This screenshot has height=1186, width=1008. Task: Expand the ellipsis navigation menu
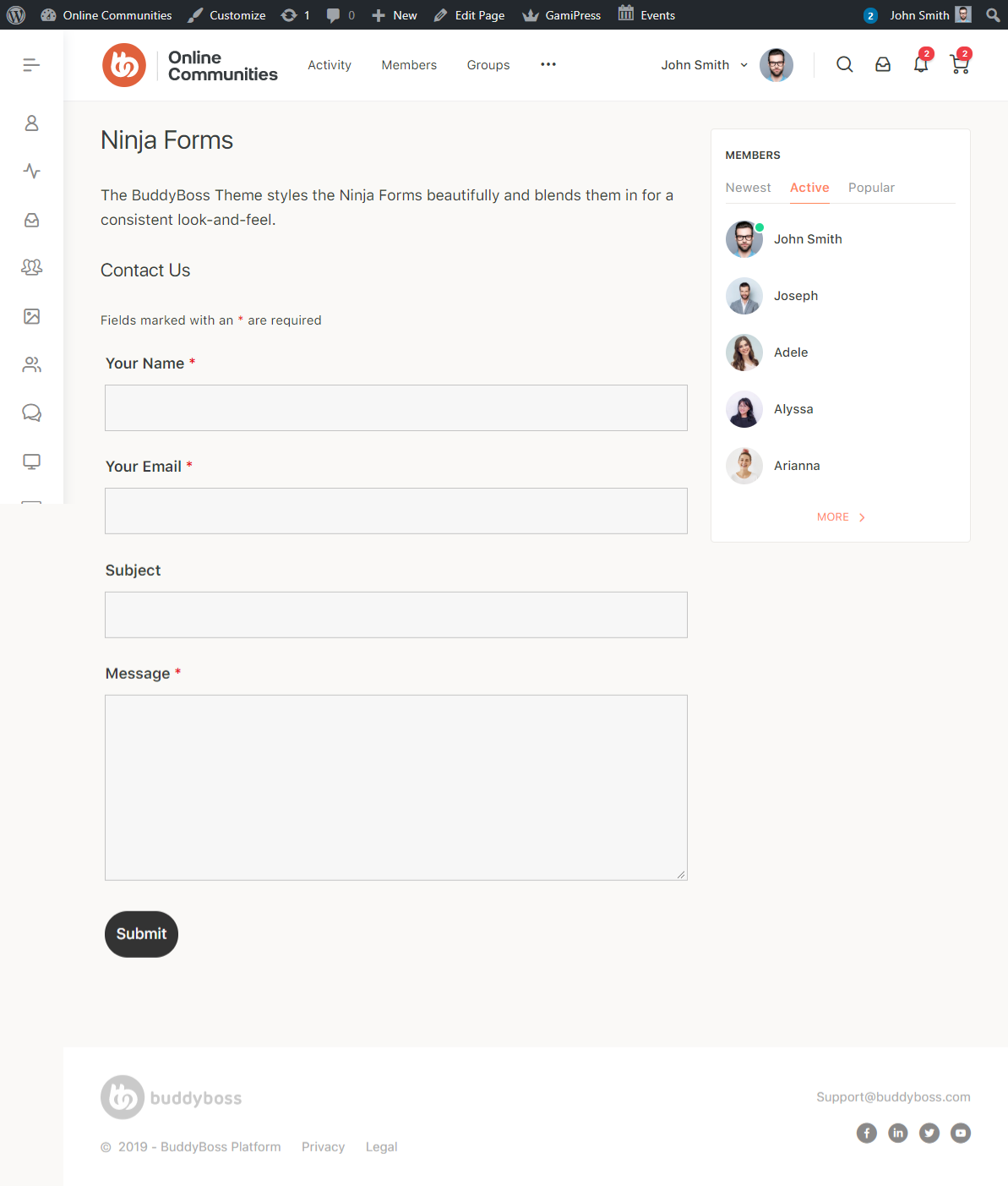(x=548, y=64)
